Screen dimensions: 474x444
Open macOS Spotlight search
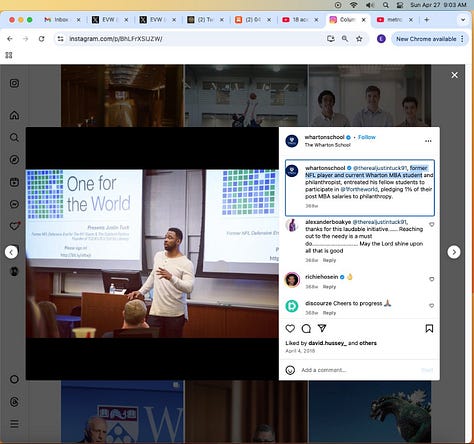point(386,5)
